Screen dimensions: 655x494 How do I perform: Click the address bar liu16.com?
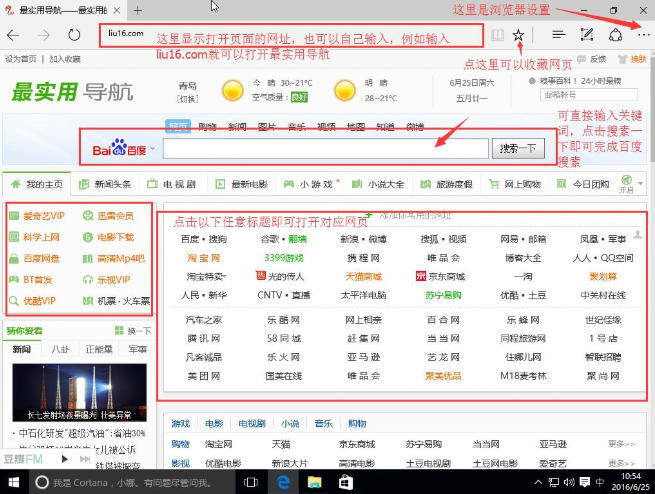(x=291, y=35)
